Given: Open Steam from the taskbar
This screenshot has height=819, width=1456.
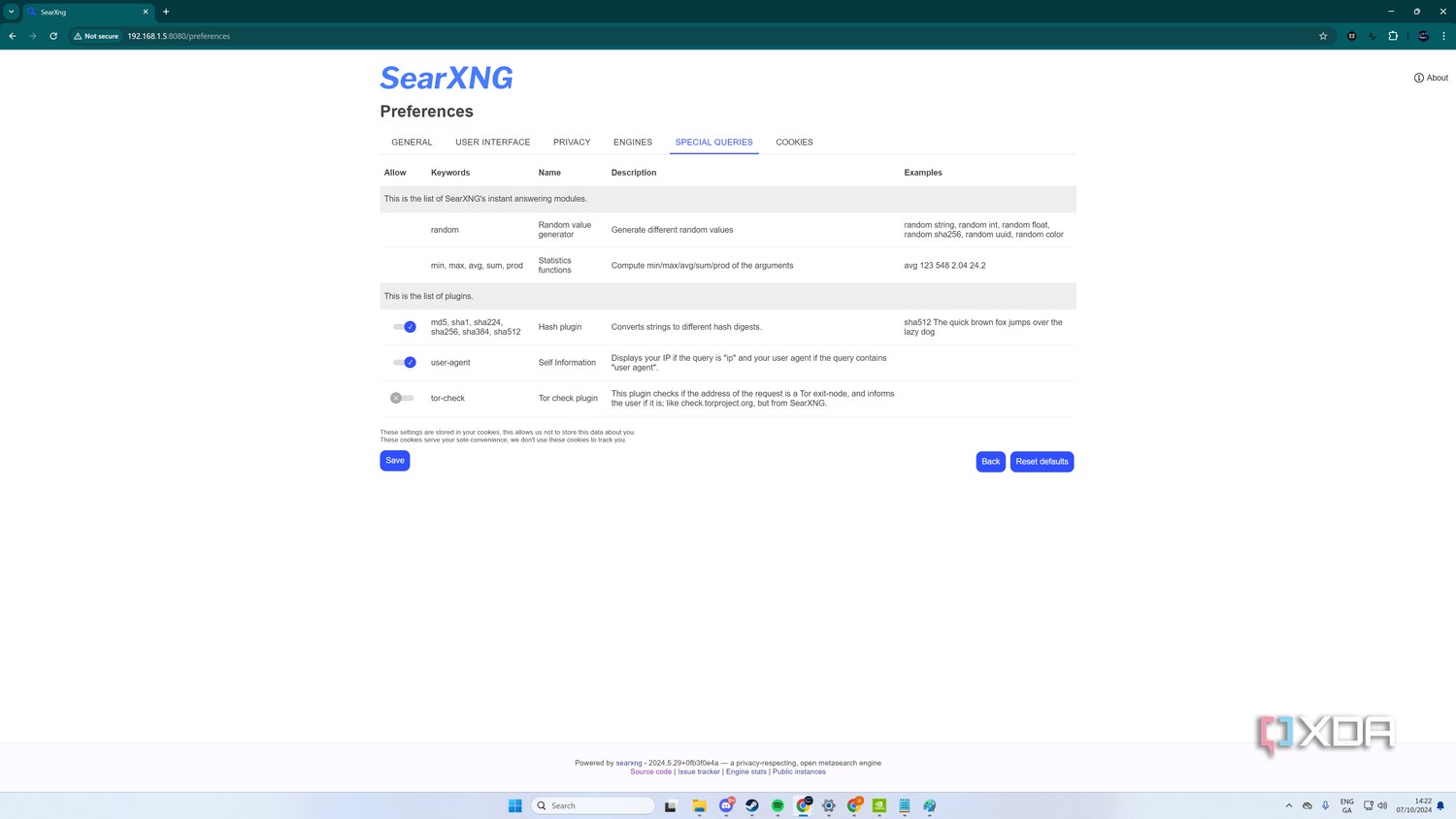Looking at the screenshot, I should coord(752,805).
